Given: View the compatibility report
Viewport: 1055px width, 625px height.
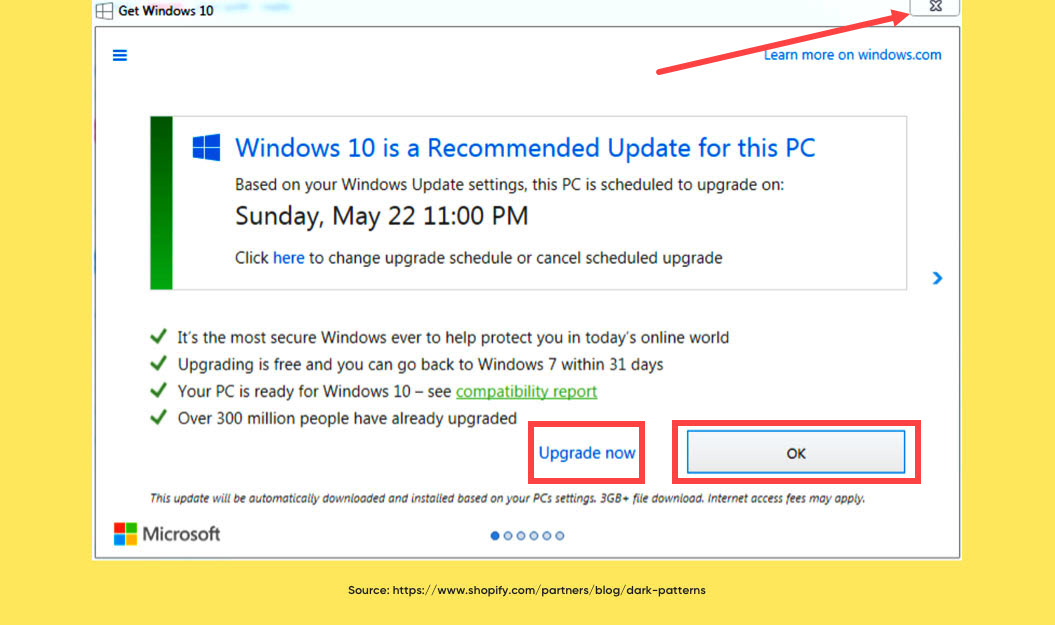Looking at the screenshot, I should 526,391.
